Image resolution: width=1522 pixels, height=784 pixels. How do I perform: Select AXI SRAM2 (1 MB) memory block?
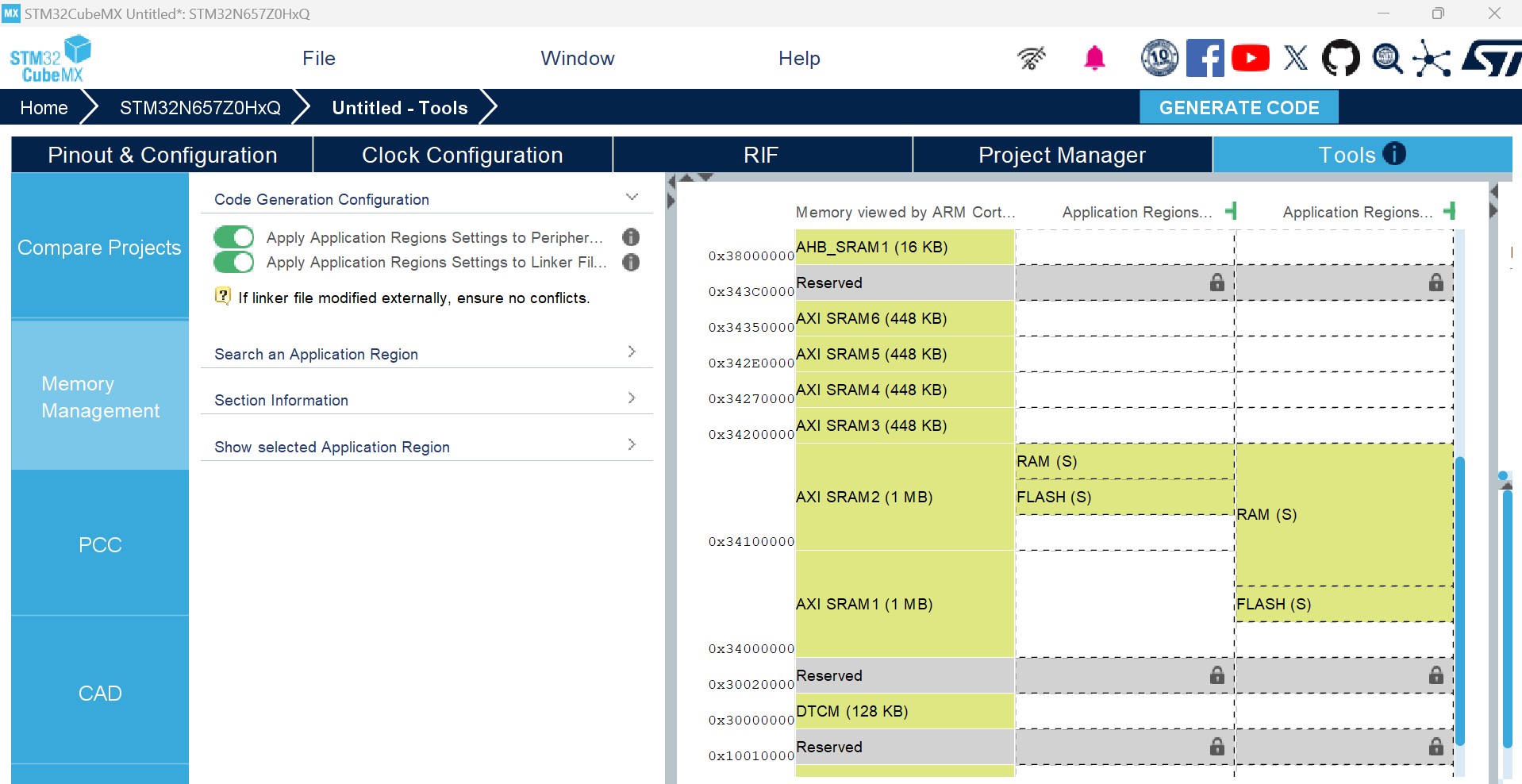coord(905,497)
